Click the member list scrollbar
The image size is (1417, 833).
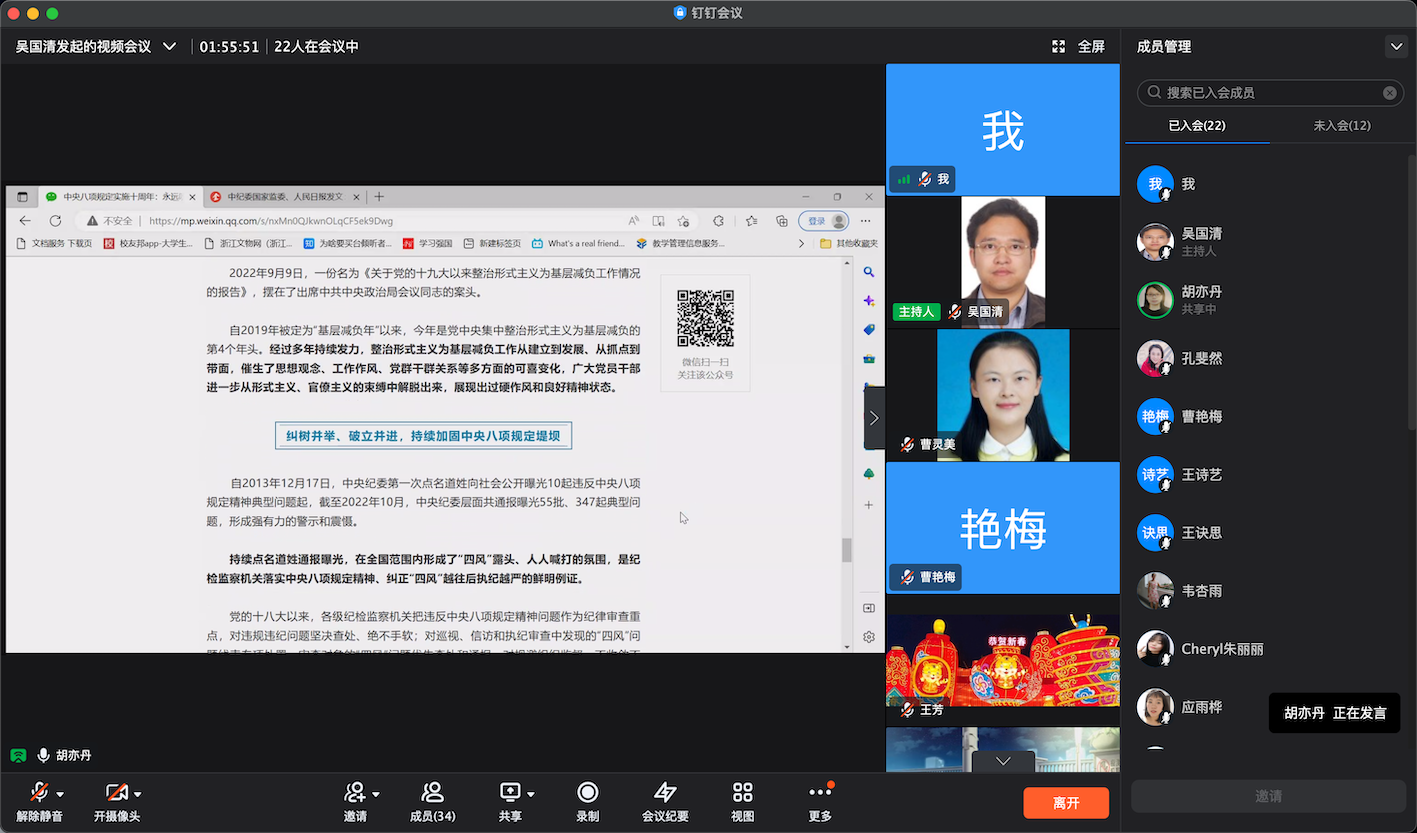pos(1411,290)
